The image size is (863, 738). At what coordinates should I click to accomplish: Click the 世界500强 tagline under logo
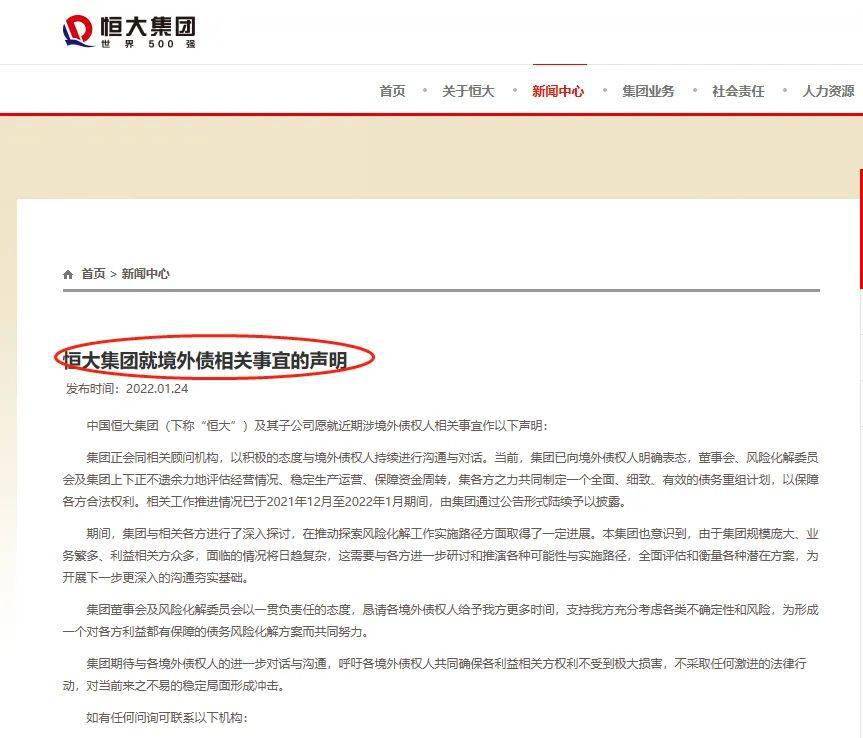[x=148, y=44]
